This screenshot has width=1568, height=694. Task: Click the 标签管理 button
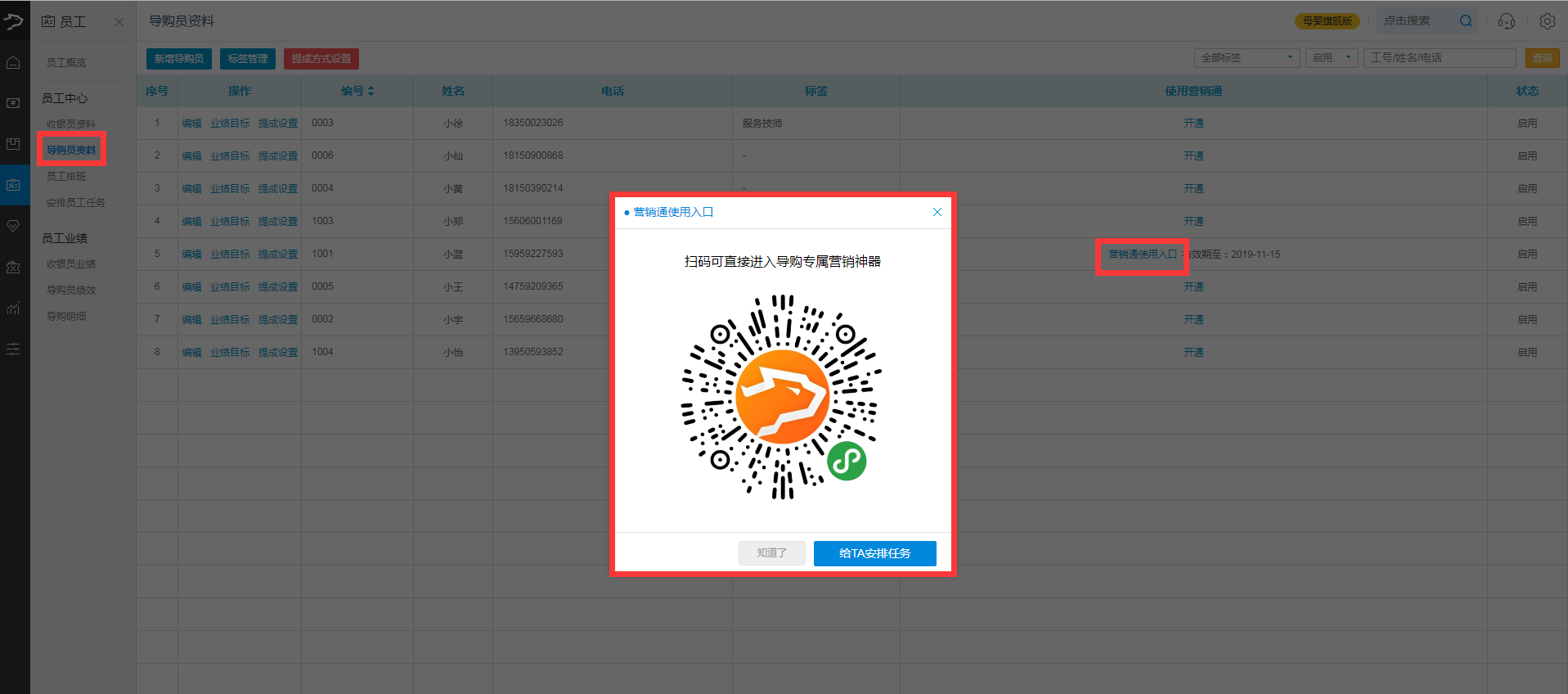coord(247,59)
